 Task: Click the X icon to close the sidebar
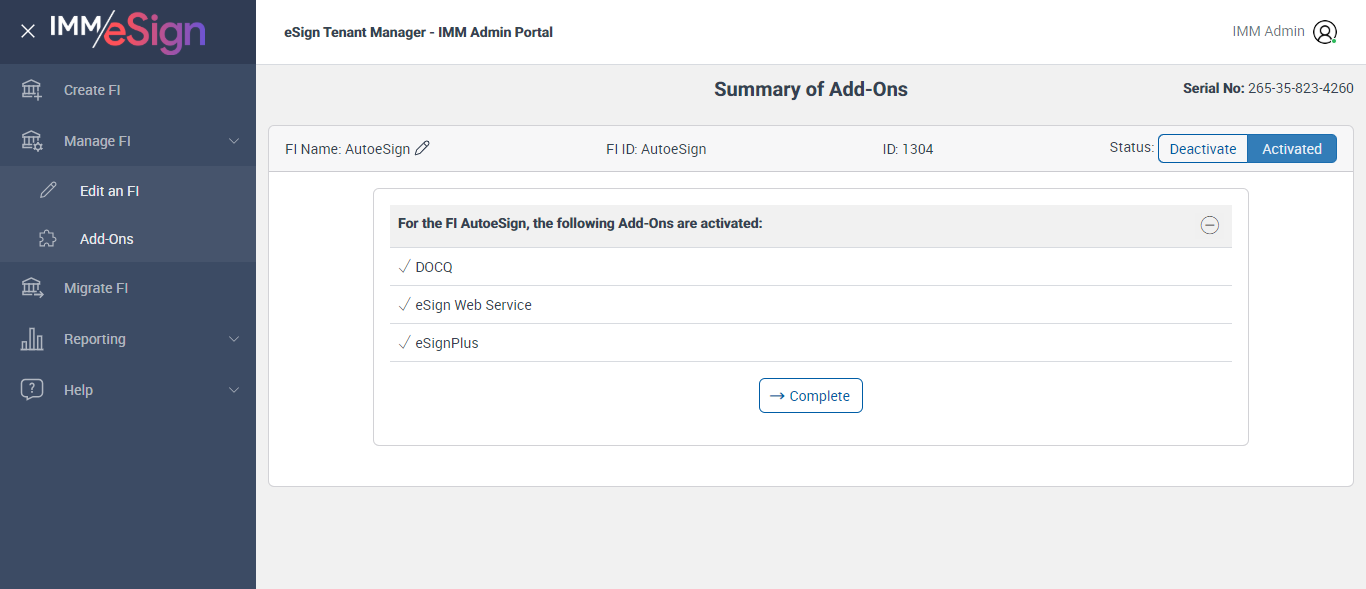point(28,31)
